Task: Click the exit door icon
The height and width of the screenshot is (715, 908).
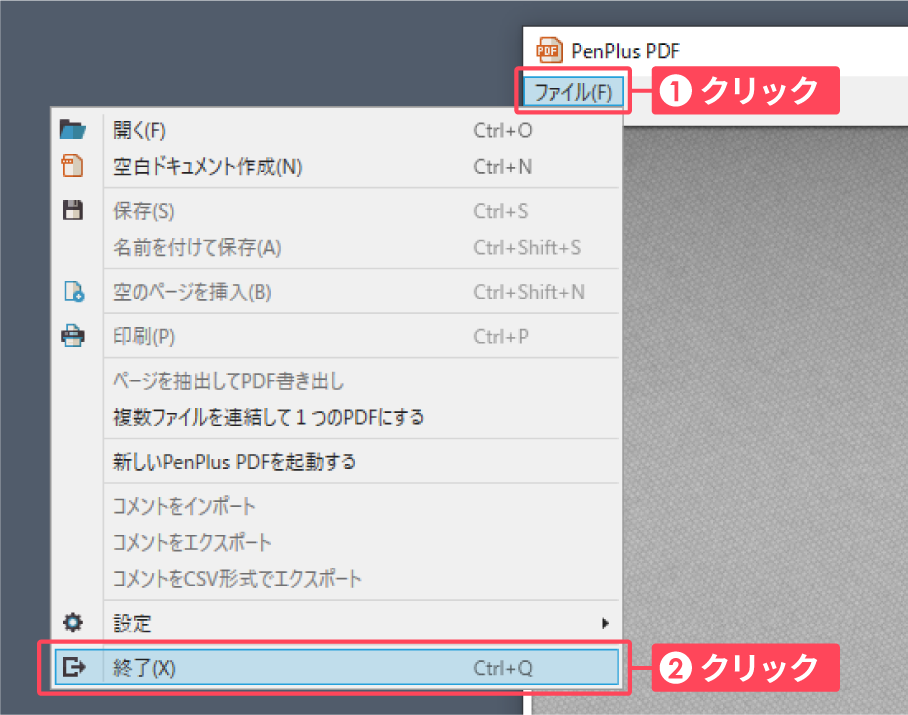Action: [x=74, y=668]
